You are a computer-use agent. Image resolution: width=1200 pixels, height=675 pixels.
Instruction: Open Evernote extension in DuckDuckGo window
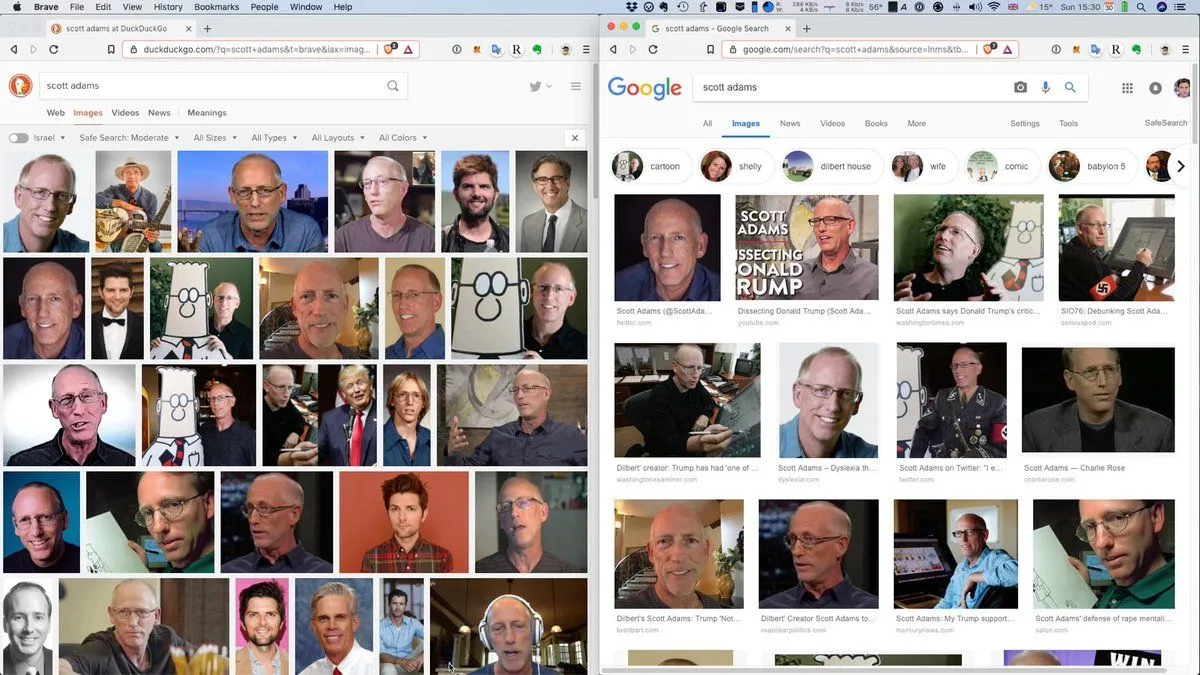coord(537,49)
